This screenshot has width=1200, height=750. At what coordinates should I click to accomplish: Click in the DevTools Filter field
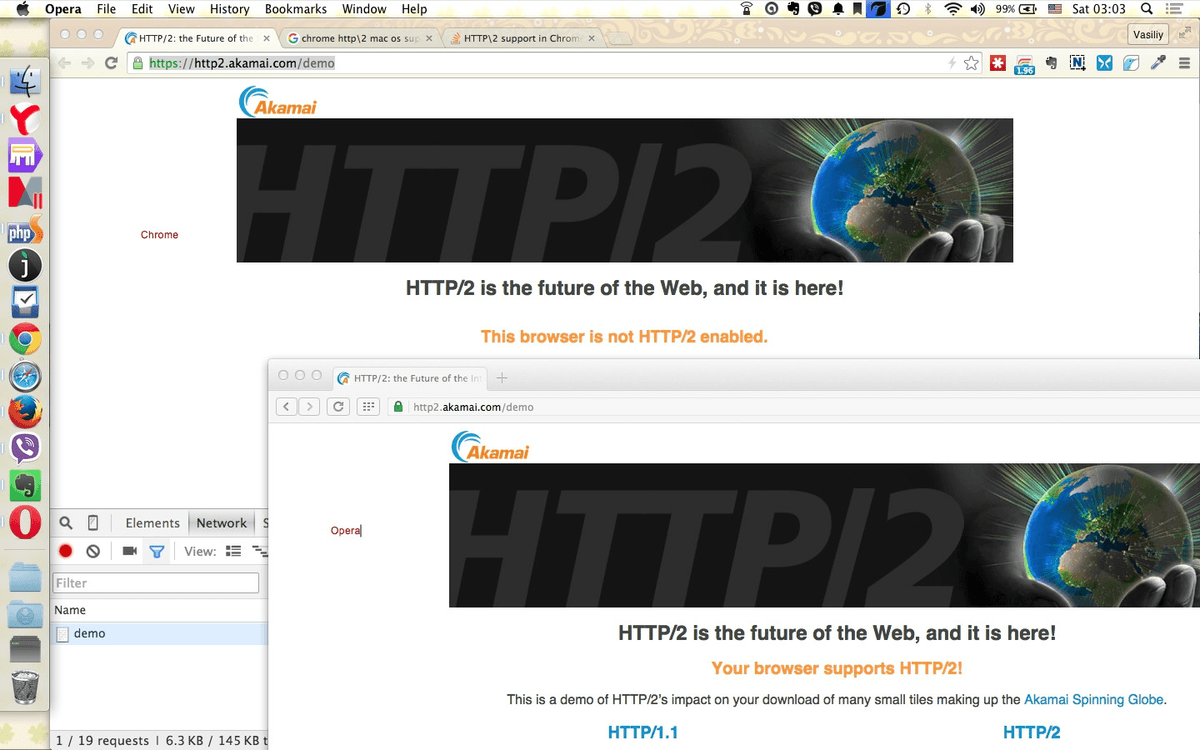click(156, 583)
